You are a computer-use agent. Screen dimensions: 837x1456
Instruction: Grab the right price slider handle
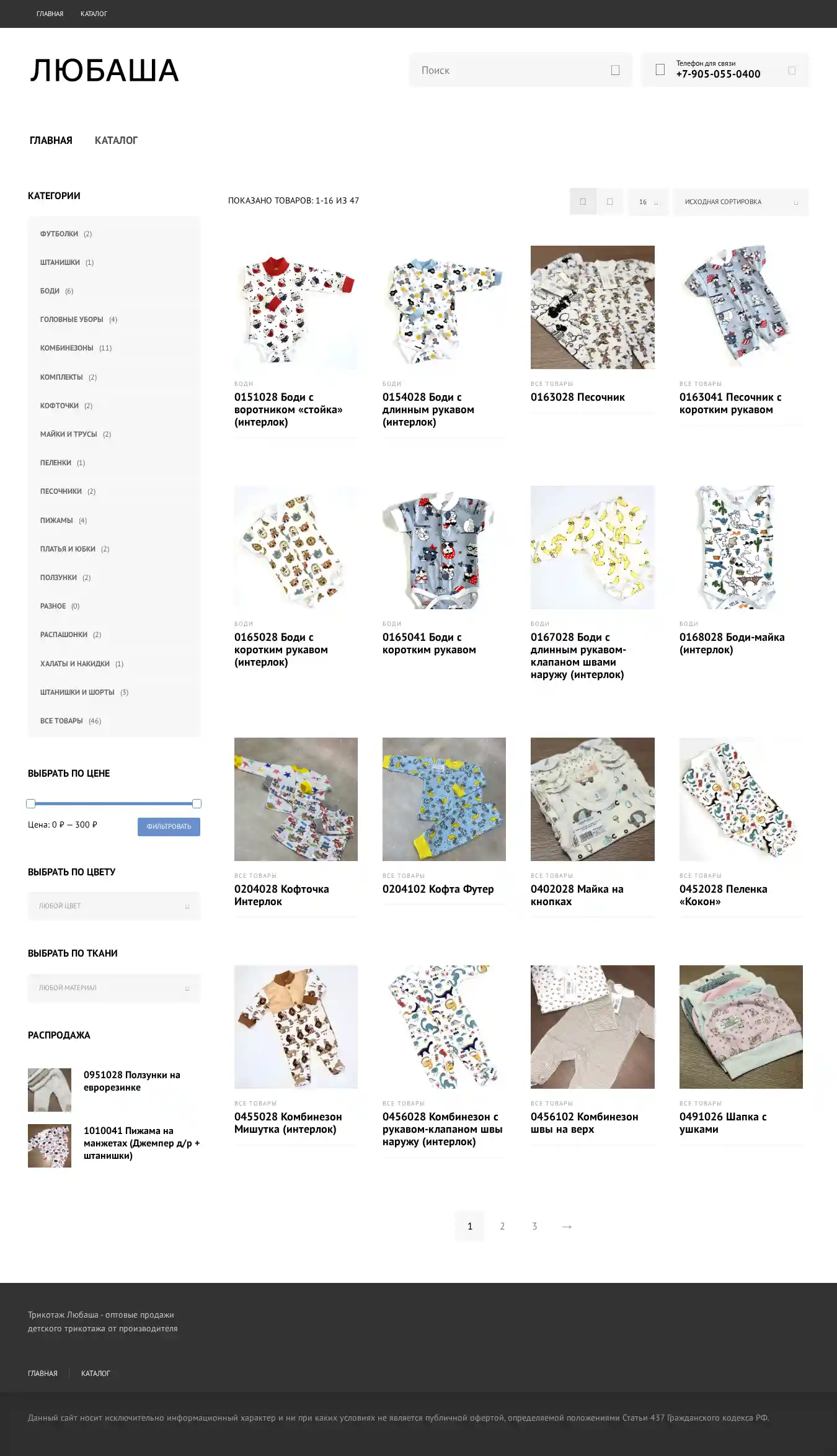click(197, 804)
